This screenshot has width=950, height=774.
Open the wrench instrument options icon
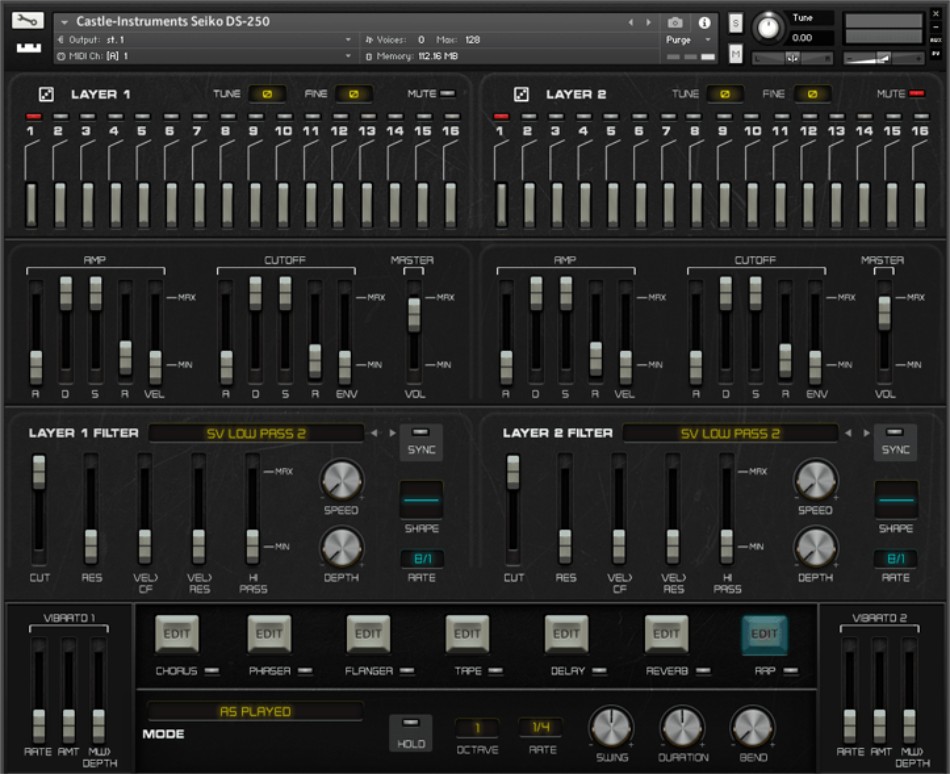click(x=27, y=21)
